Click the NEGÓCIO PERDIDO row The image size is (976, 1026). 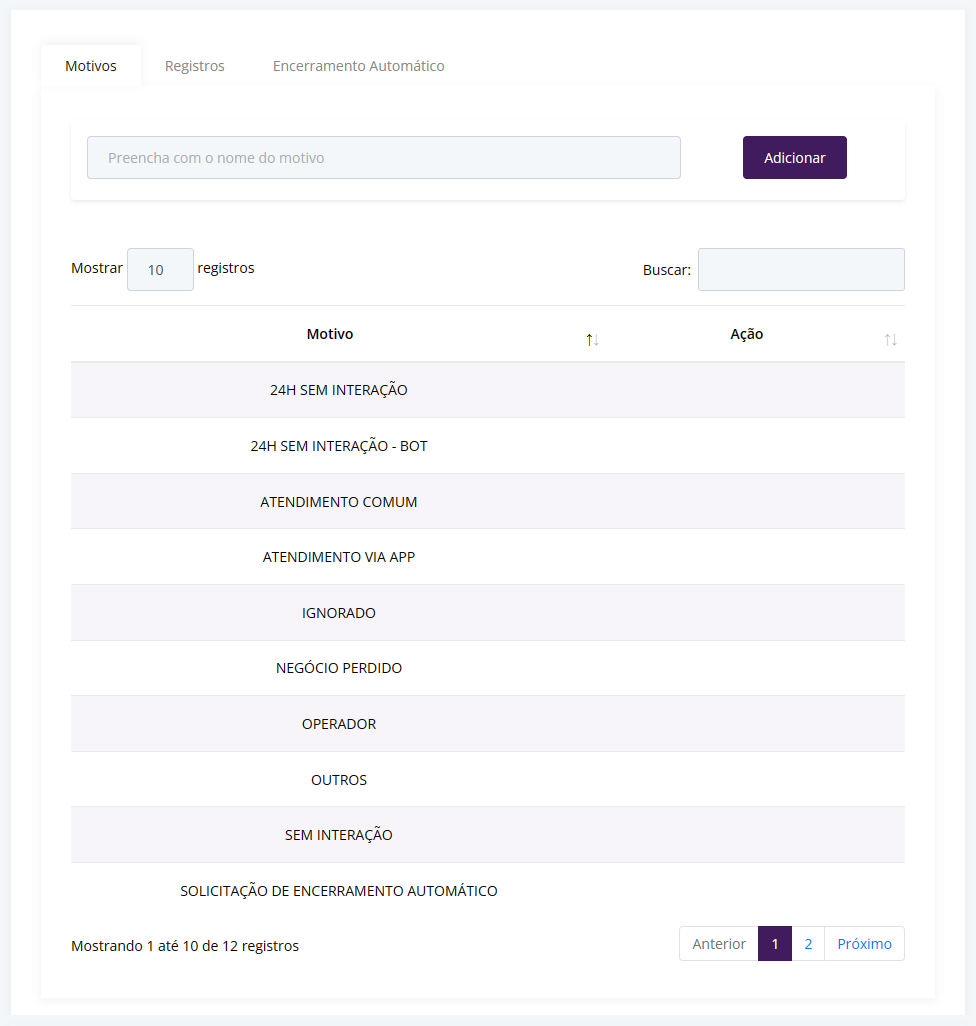pyautogui.click(x=487, y=668)
